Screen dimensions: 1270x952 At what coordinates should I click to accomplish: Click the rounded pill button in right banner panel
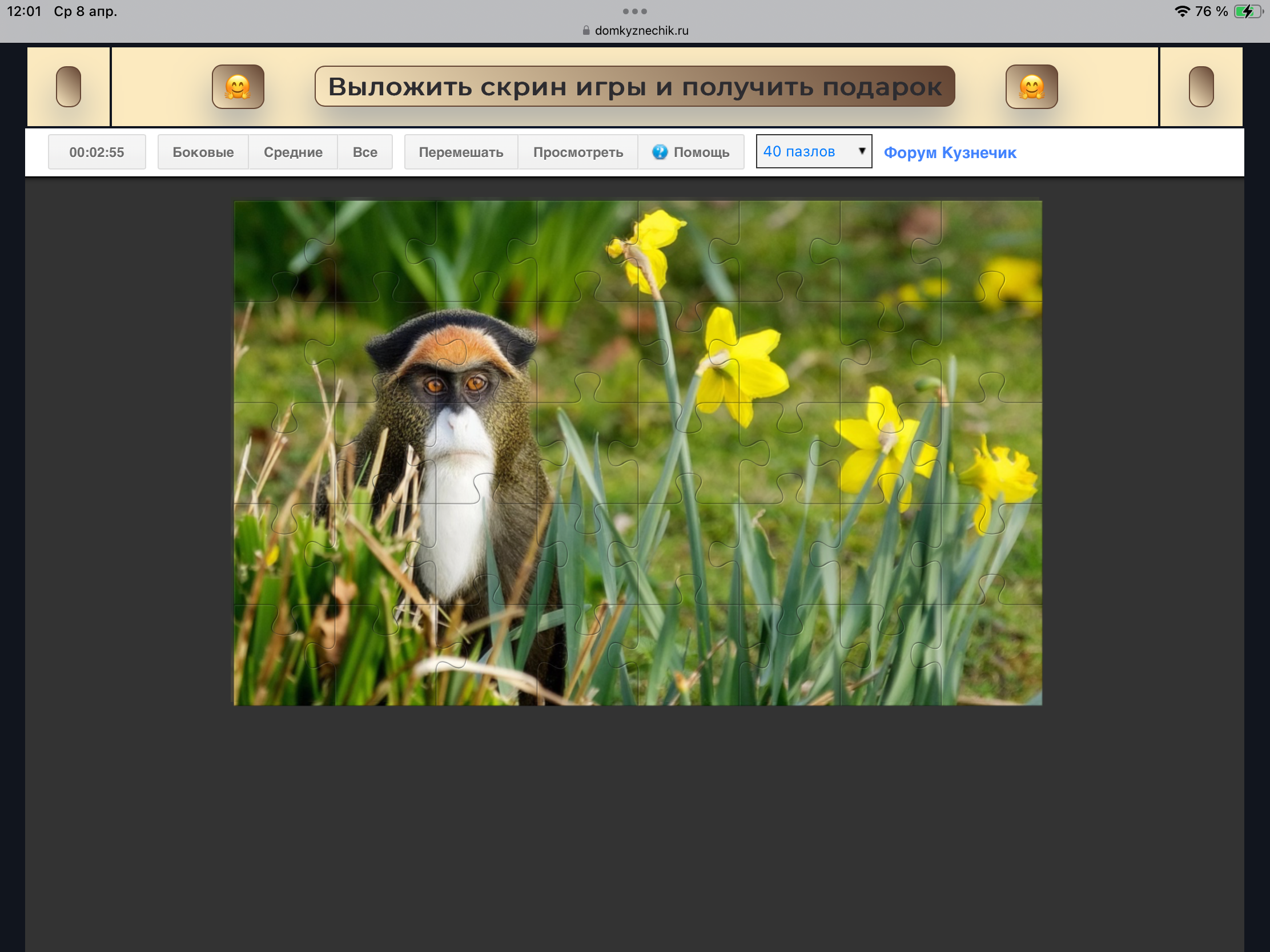[1200, 87]
